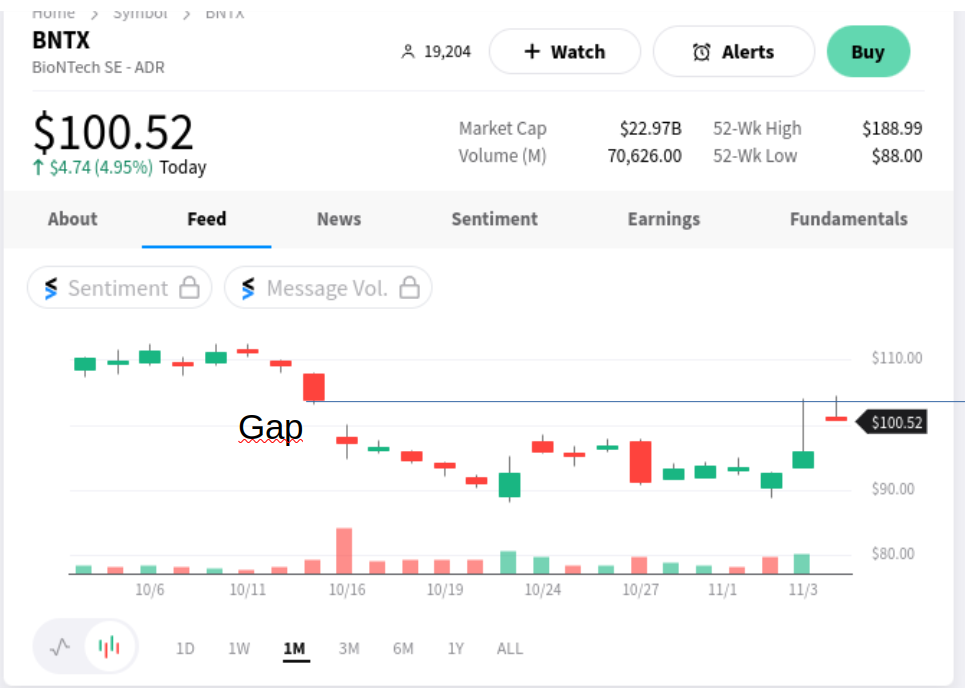
Task: Select the 3M time range
Action: pyautogui.click(x=349, y=649)
